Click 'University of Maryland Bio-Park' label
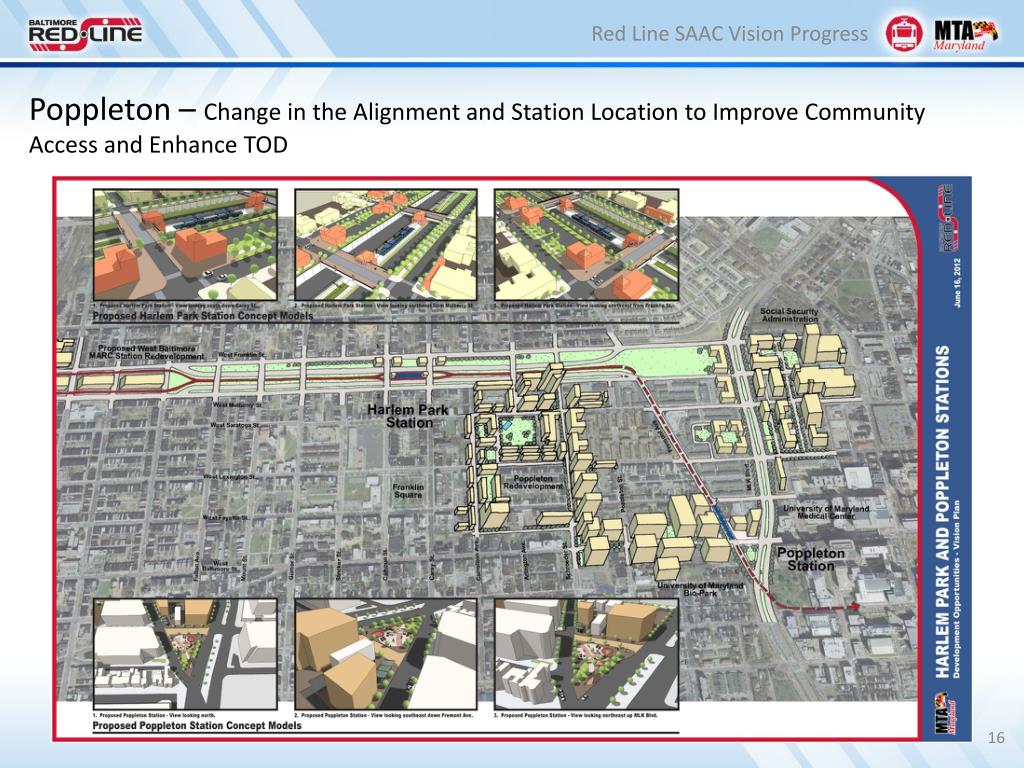The height and width of the screenshot is (768, 1024). click(x=700, y=589)
